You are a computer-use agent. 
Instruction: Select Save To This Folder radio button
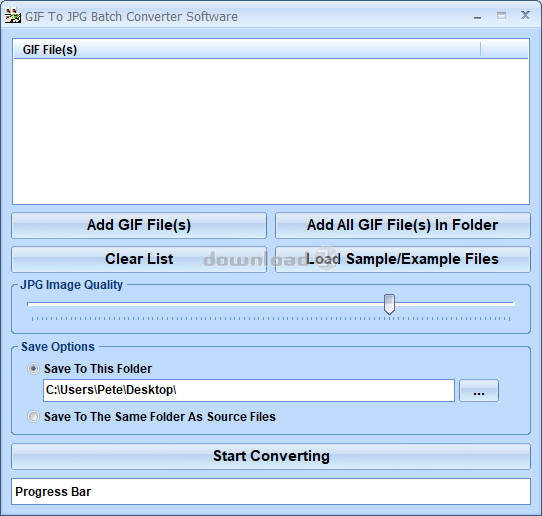click(x=33, y=369)
